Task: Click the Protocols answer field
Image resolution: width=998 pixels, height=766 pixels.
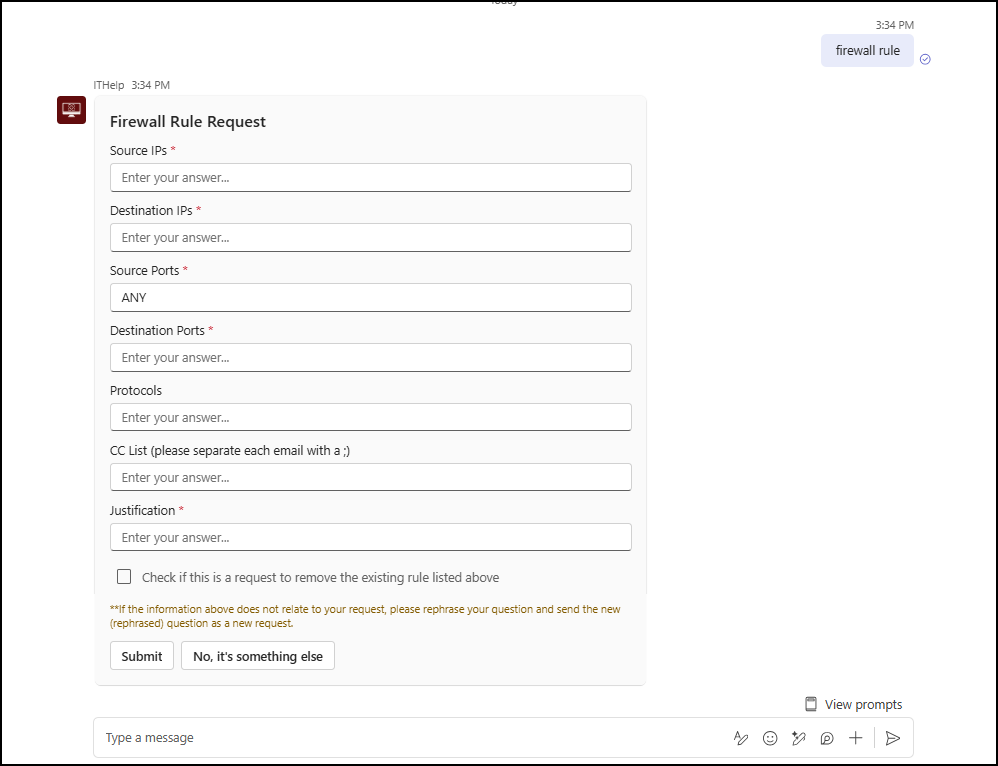Action: pos(370,417)
